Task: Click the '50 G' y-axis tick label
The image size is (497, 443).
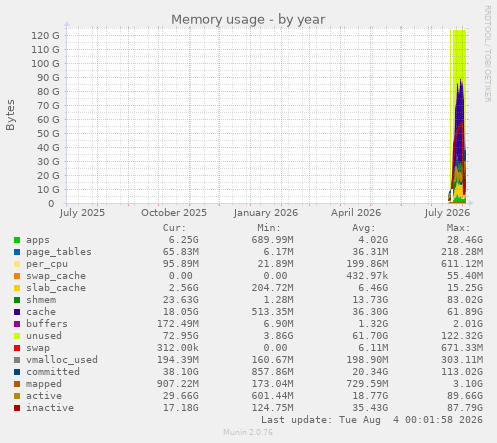Action: [x=48, y=133]
